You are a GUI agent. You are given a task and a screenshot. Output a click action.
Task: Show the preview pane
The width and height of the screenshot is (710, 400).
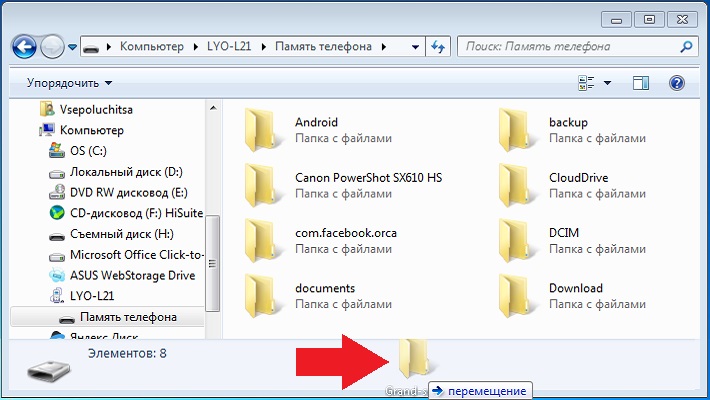[x=641, y=83]
